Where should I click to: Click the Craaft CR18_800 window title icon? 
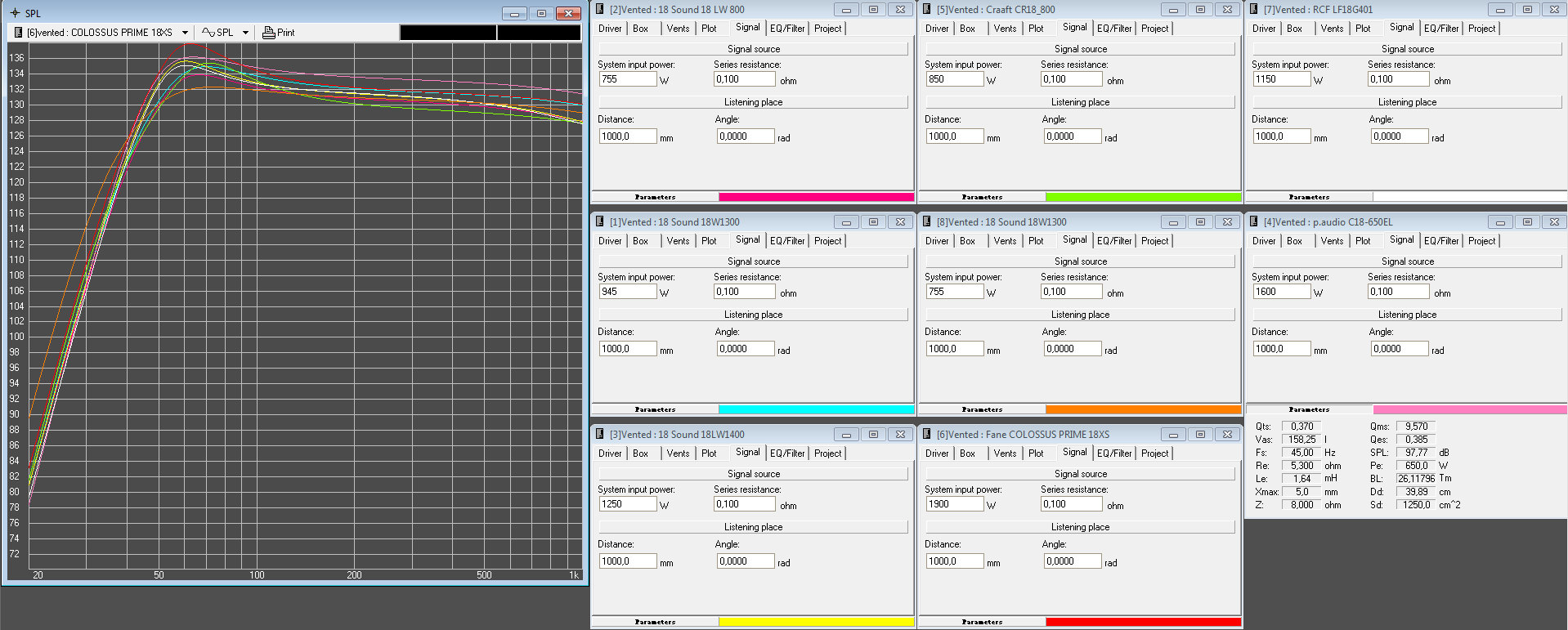(927, 10)
